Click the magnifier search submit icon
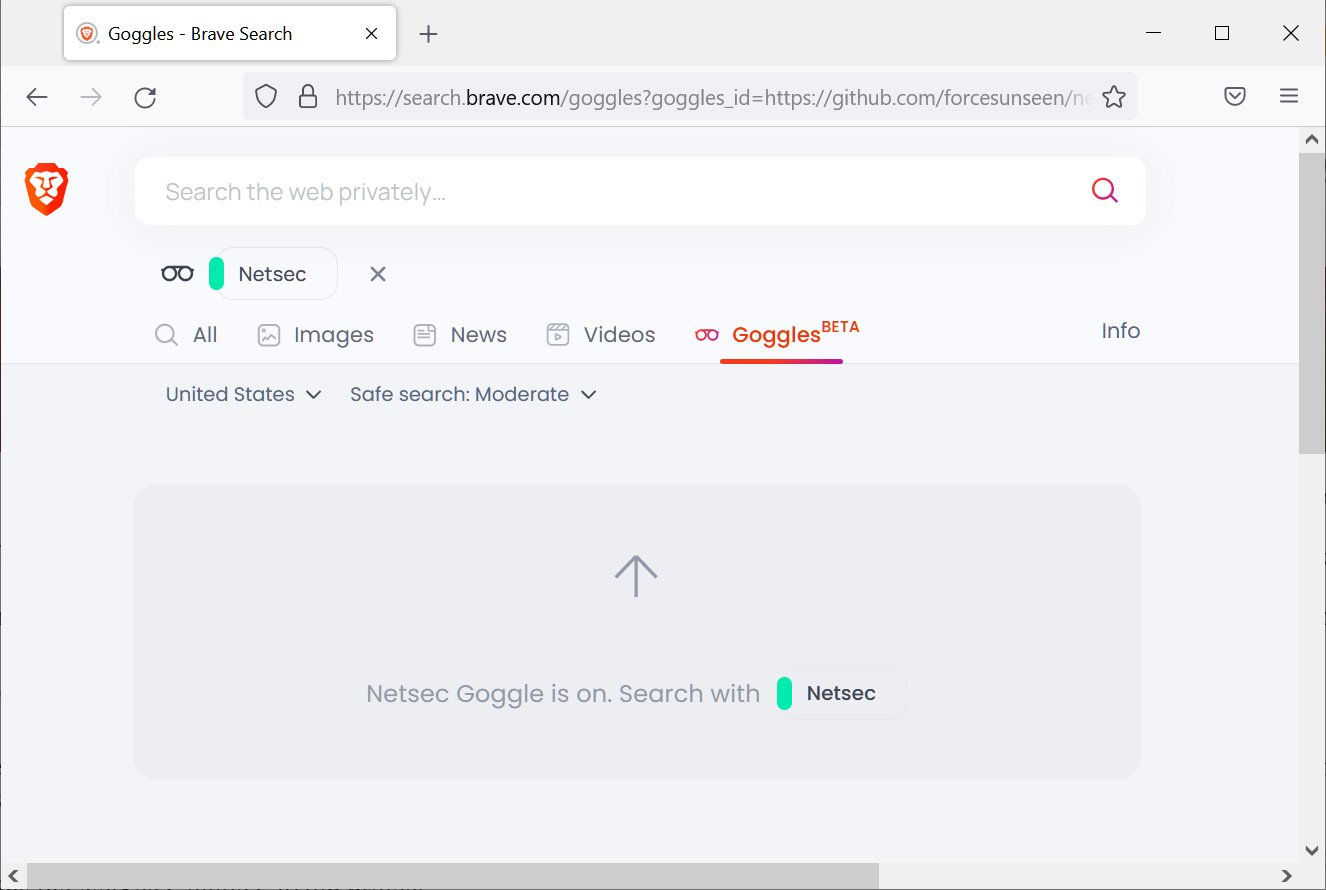1326x890 pixels. coord(1104,190)
